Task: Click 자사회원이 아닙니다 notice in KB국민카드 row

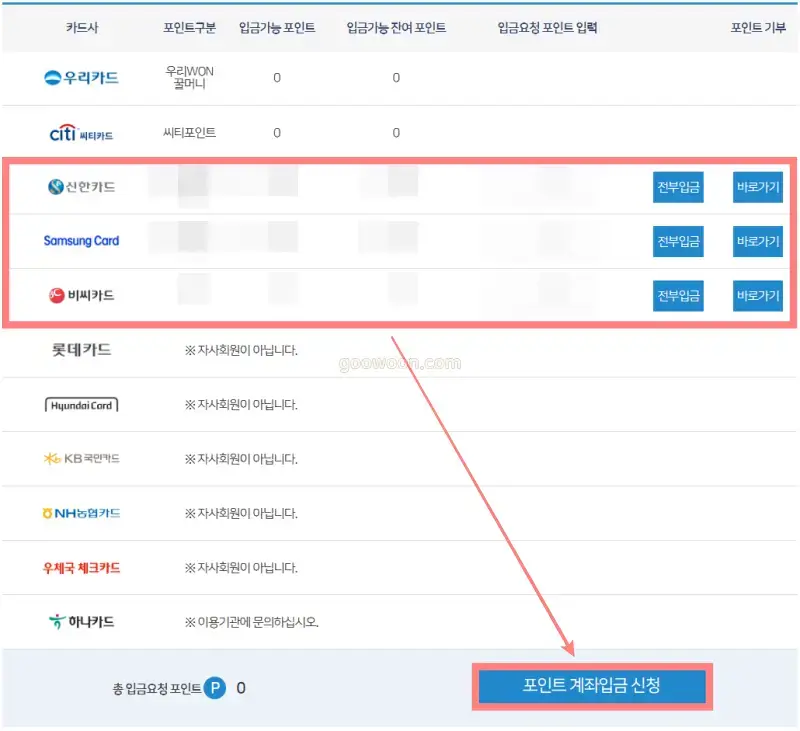Action: [x=241, y=459]
